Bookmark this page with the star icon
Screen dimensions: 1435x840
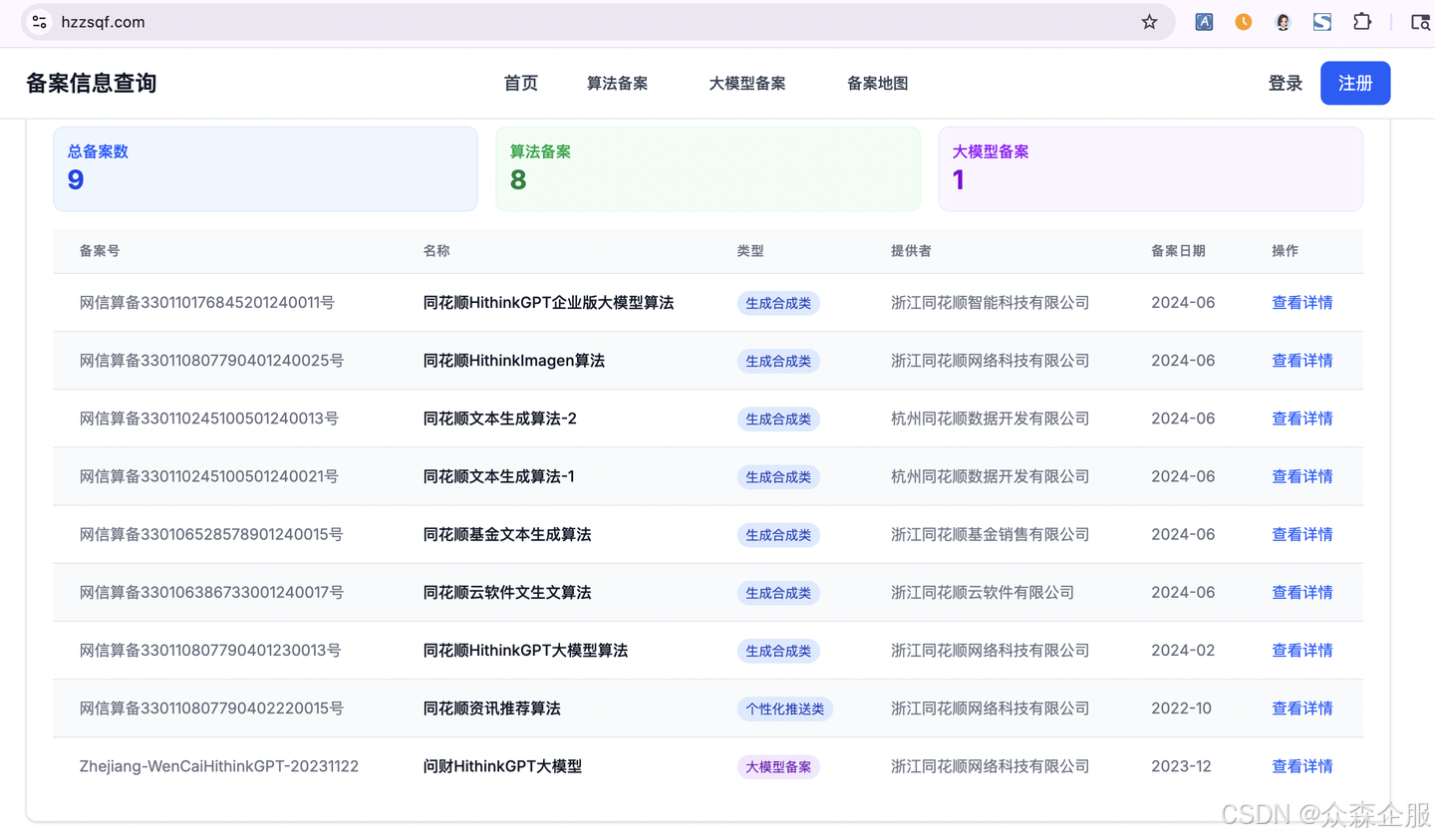1149,22
